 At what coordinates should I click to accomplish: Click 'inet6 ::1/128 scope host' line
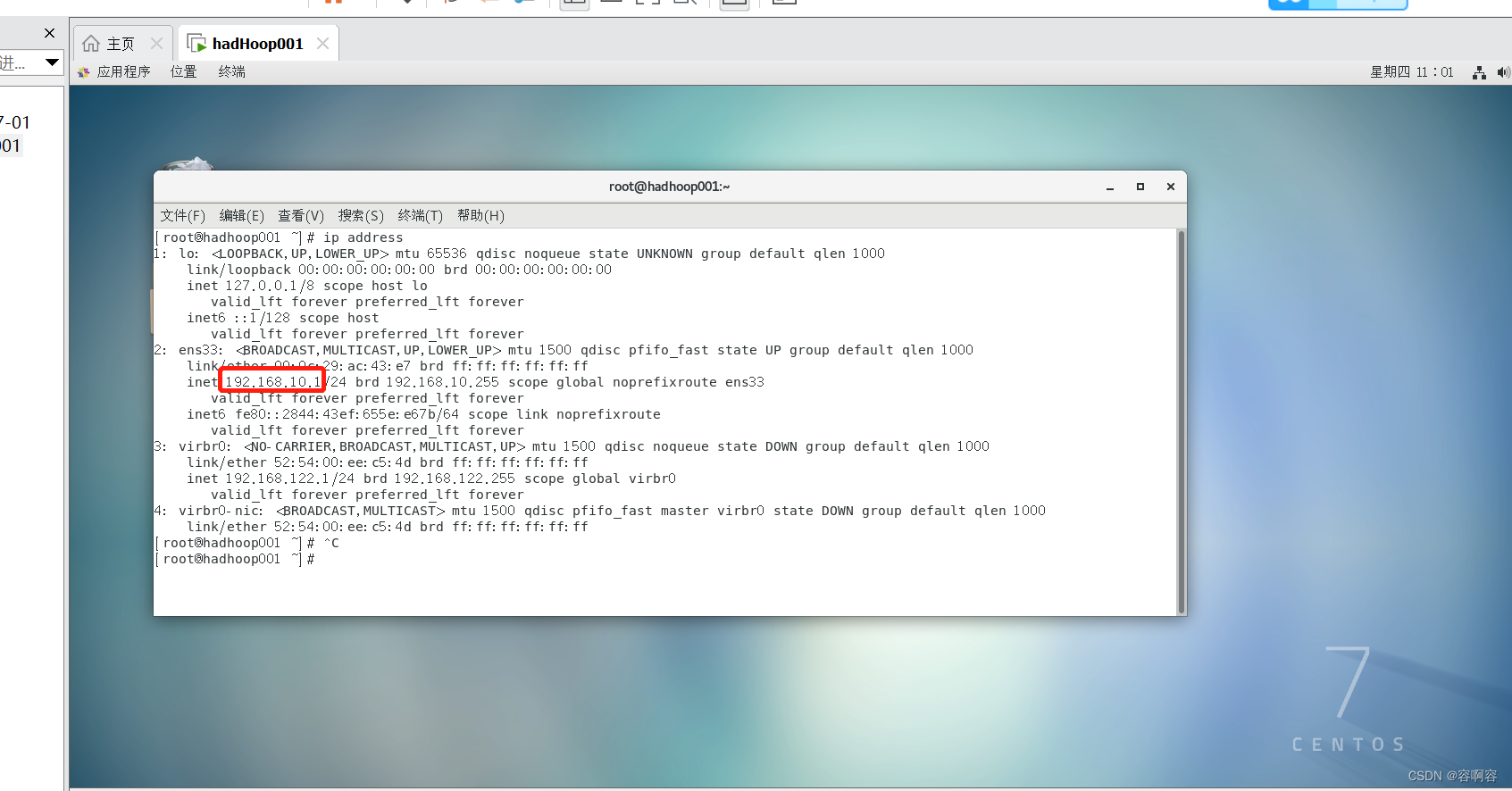[x=283, y=318]
